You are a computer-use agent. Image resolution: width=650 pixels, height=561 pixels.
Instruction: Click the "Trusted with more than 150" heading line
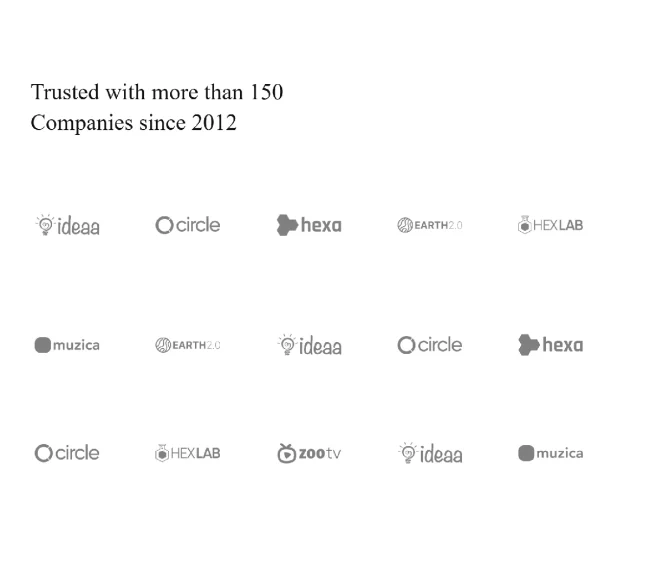pos(157,92)
